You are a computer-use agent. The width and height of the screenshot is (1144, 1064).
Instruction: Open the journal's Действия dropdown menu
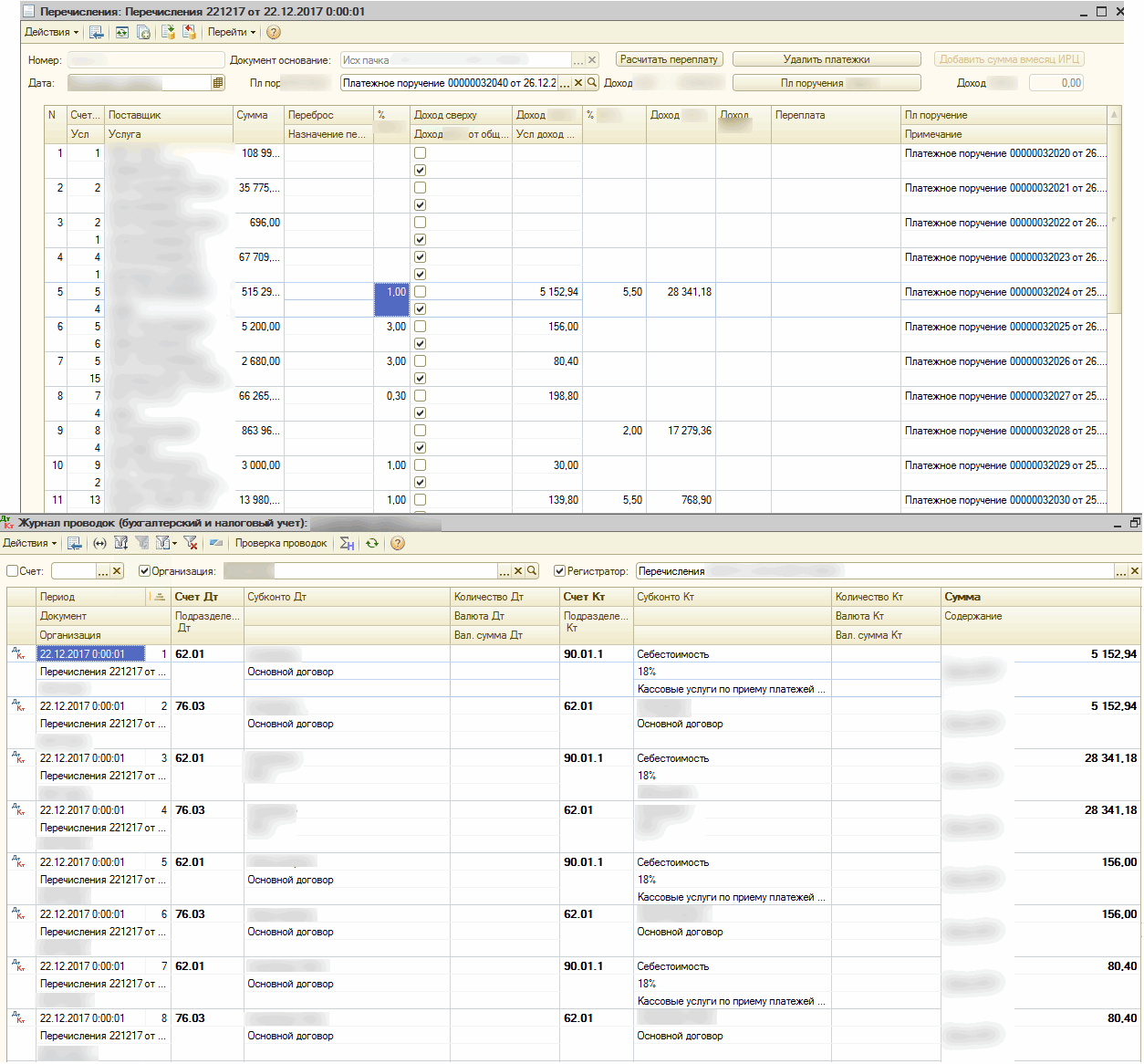pyautogui.click(x=29, y=544)
